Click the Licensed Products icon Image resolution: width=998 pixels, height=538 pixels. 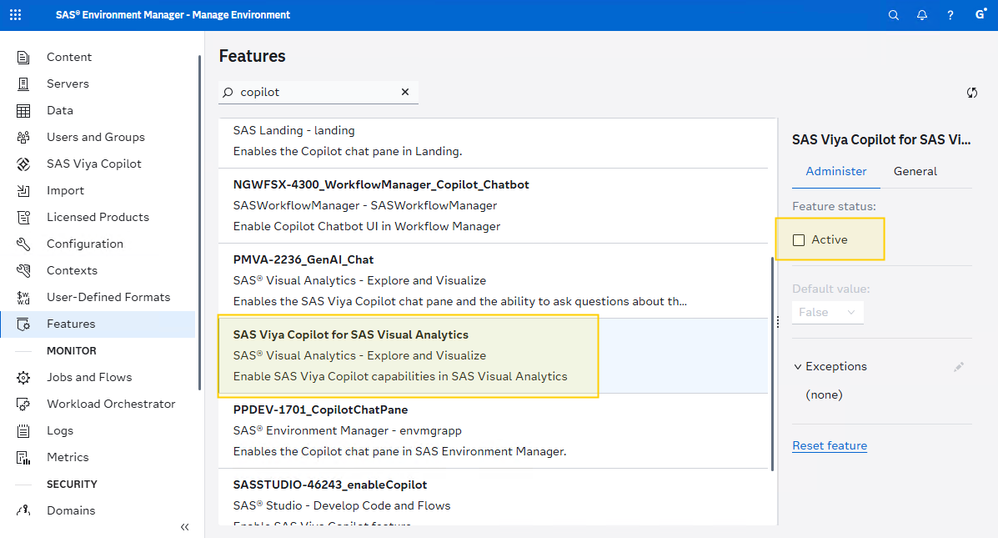(x=23, y=218)
